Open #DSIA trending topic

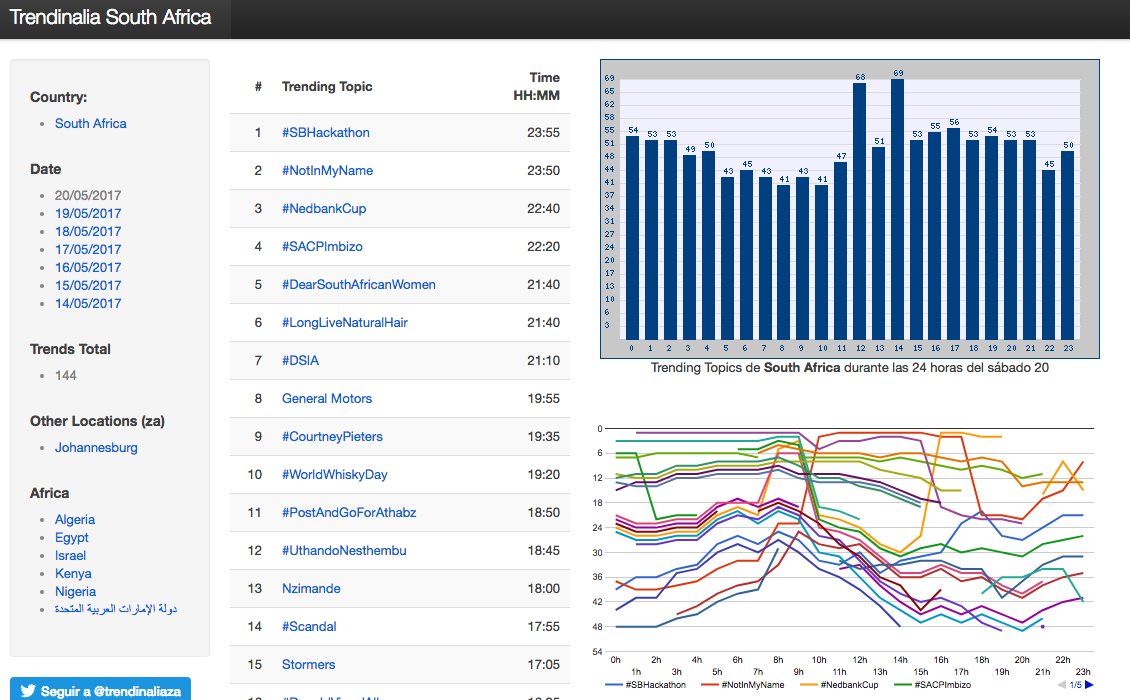(x=300, y=360)
